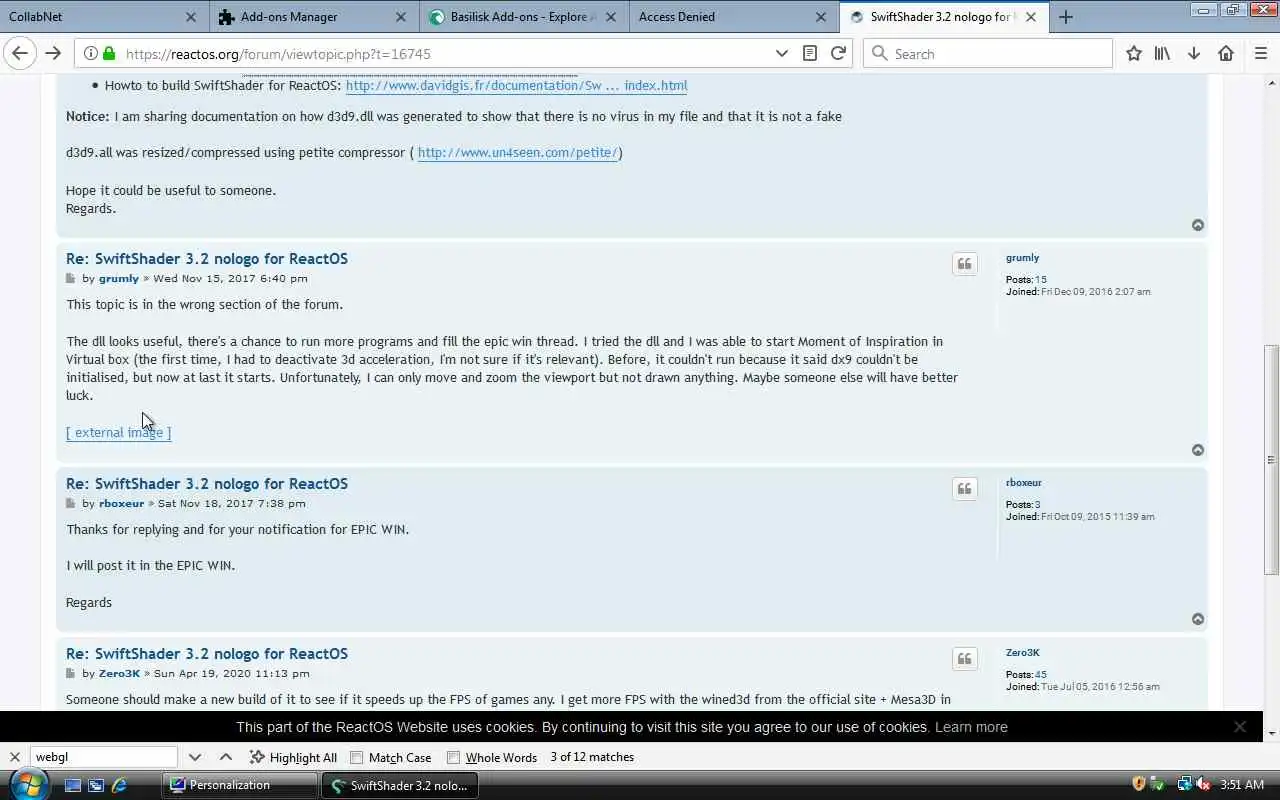Click Learn more in cookie notice

pos(971,727)
